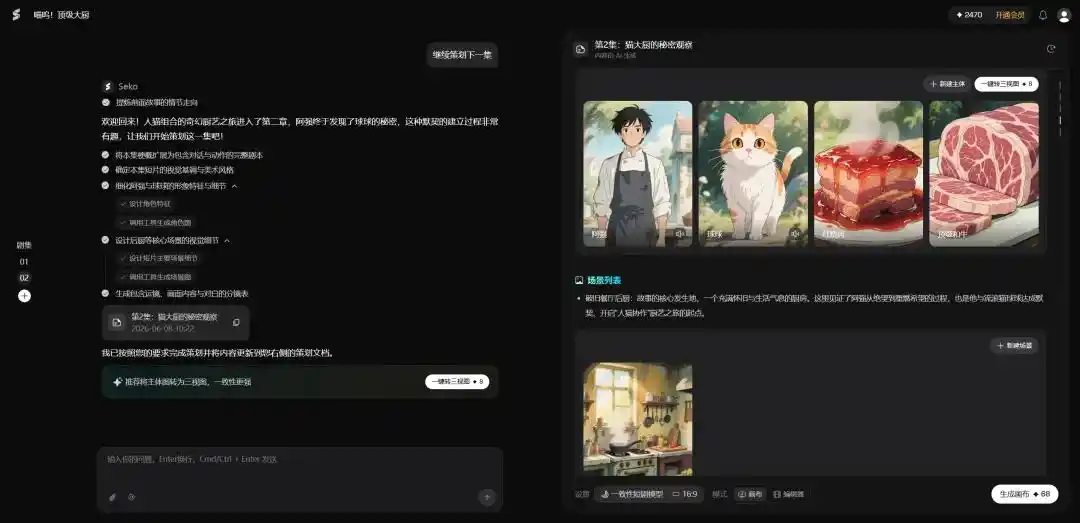The width and height of the screenshot is (1080, 523).
Task: Copy the 第2集 document card in chat
Action: [236, 322]
